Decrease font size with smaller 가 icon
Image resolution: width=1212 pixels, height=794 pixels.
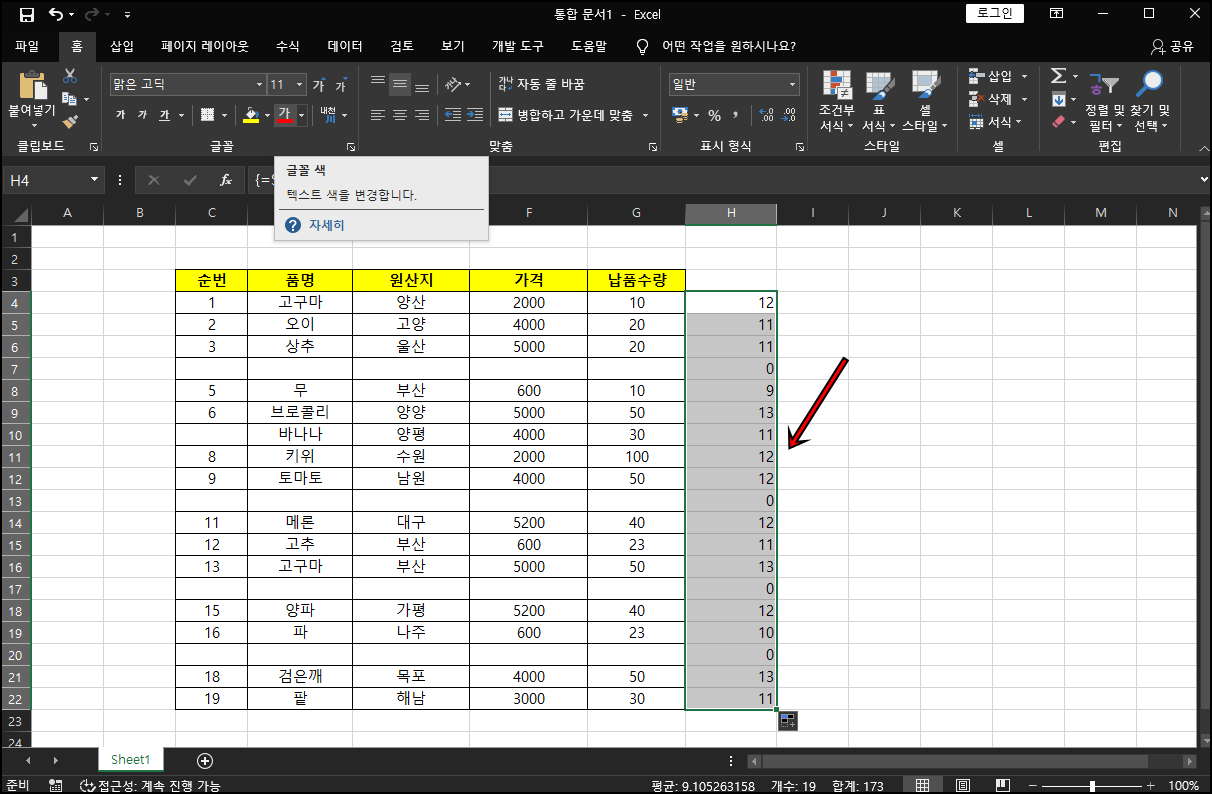(341, 85)
